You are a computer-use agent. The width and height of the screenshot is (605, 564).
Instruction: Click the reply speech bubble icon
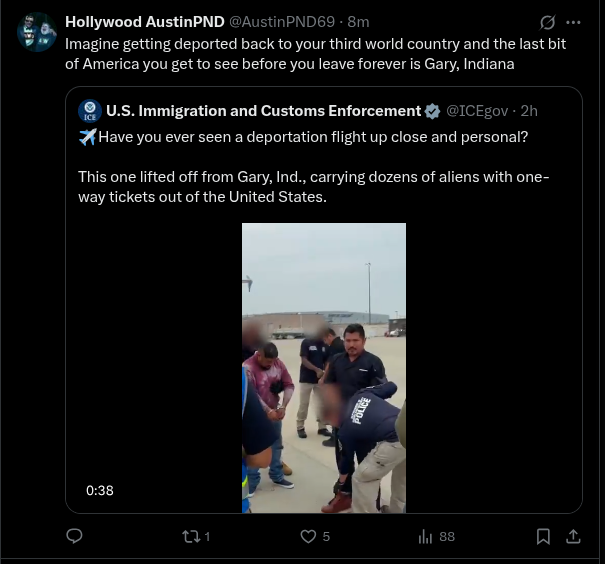coord(74,536)
